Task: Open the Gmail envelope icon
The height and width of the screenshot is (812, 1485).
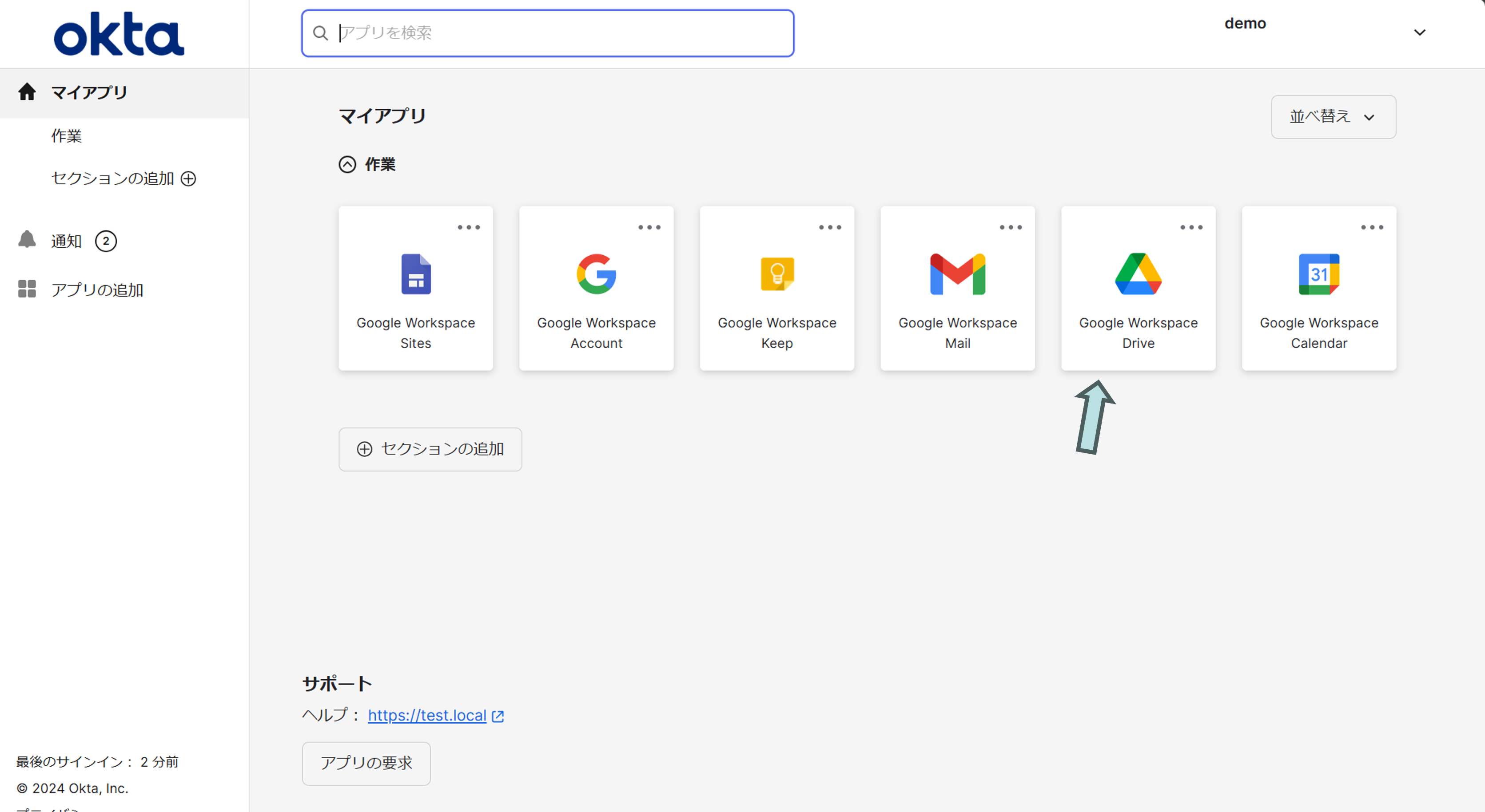Action: pos(958,274)
